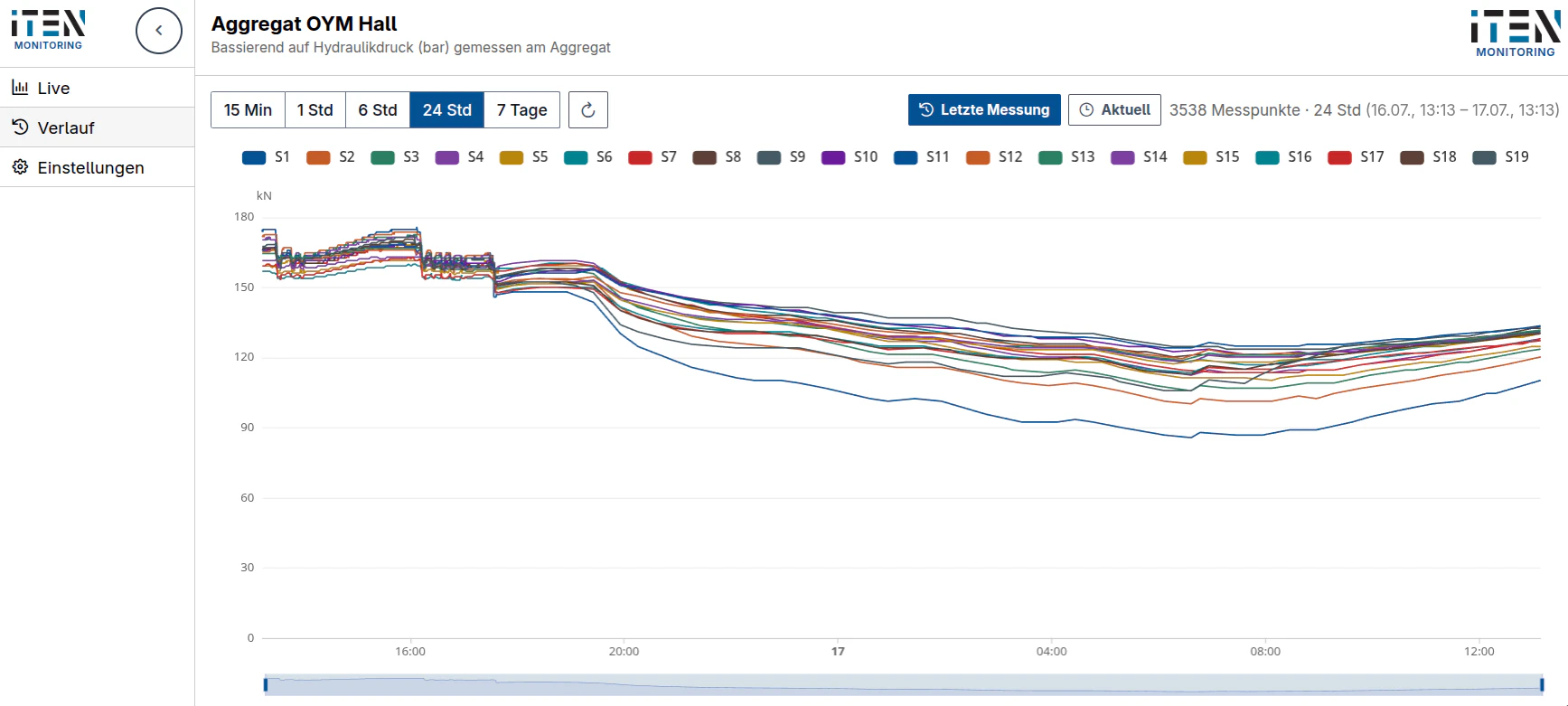
Task: Toggle series S17 legend entry
Action: (x=1356, y=157)
